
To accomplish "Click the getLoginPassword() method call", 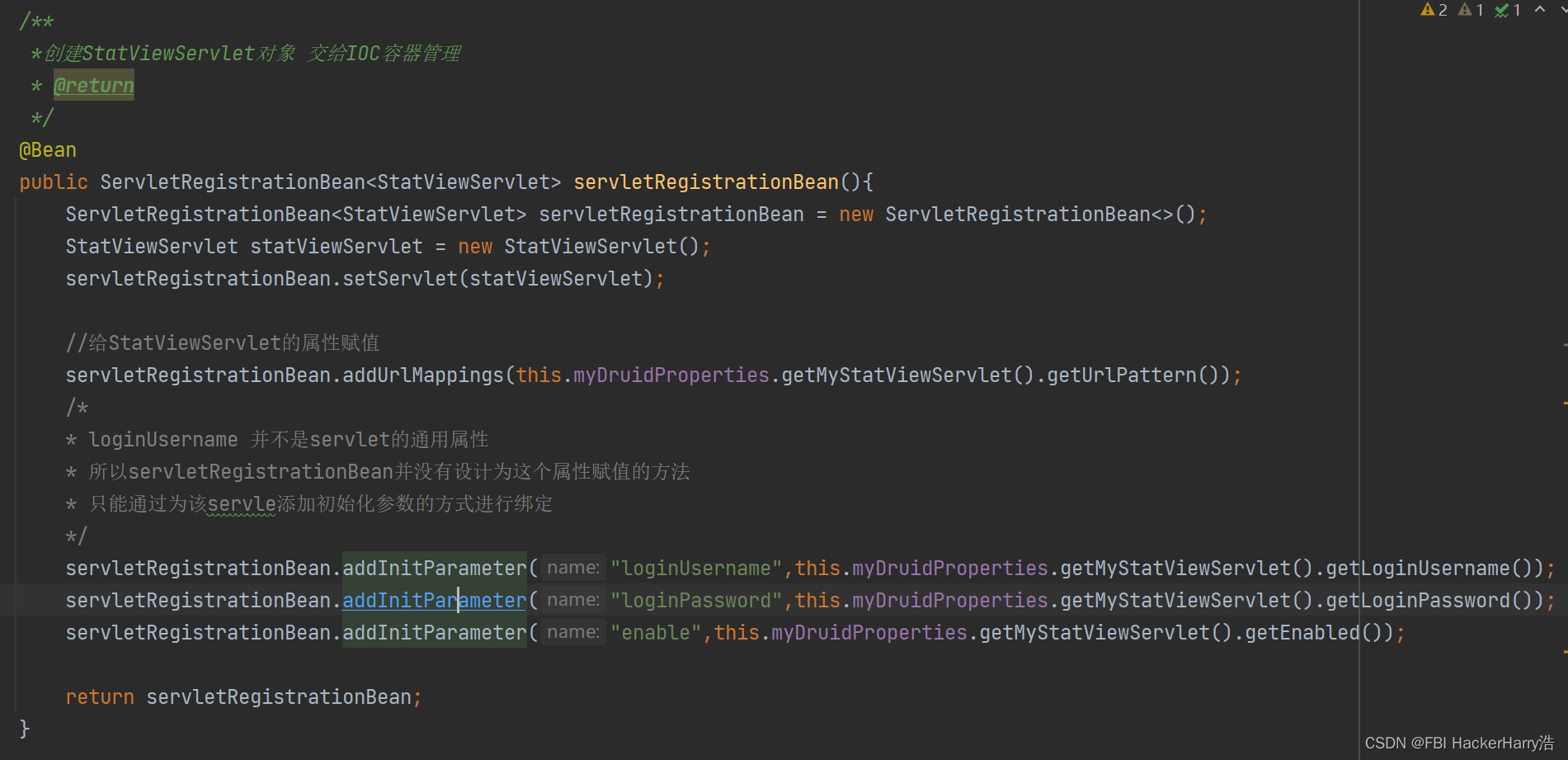I will pos(1429,601).
